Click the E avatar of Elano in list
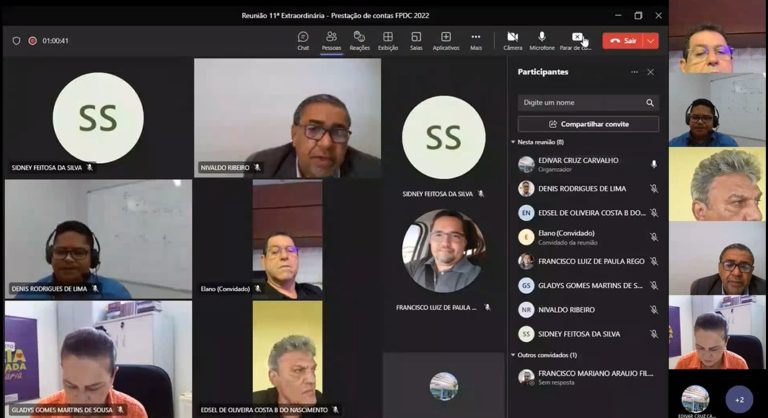768x418 pixels. tap(526, 237)
